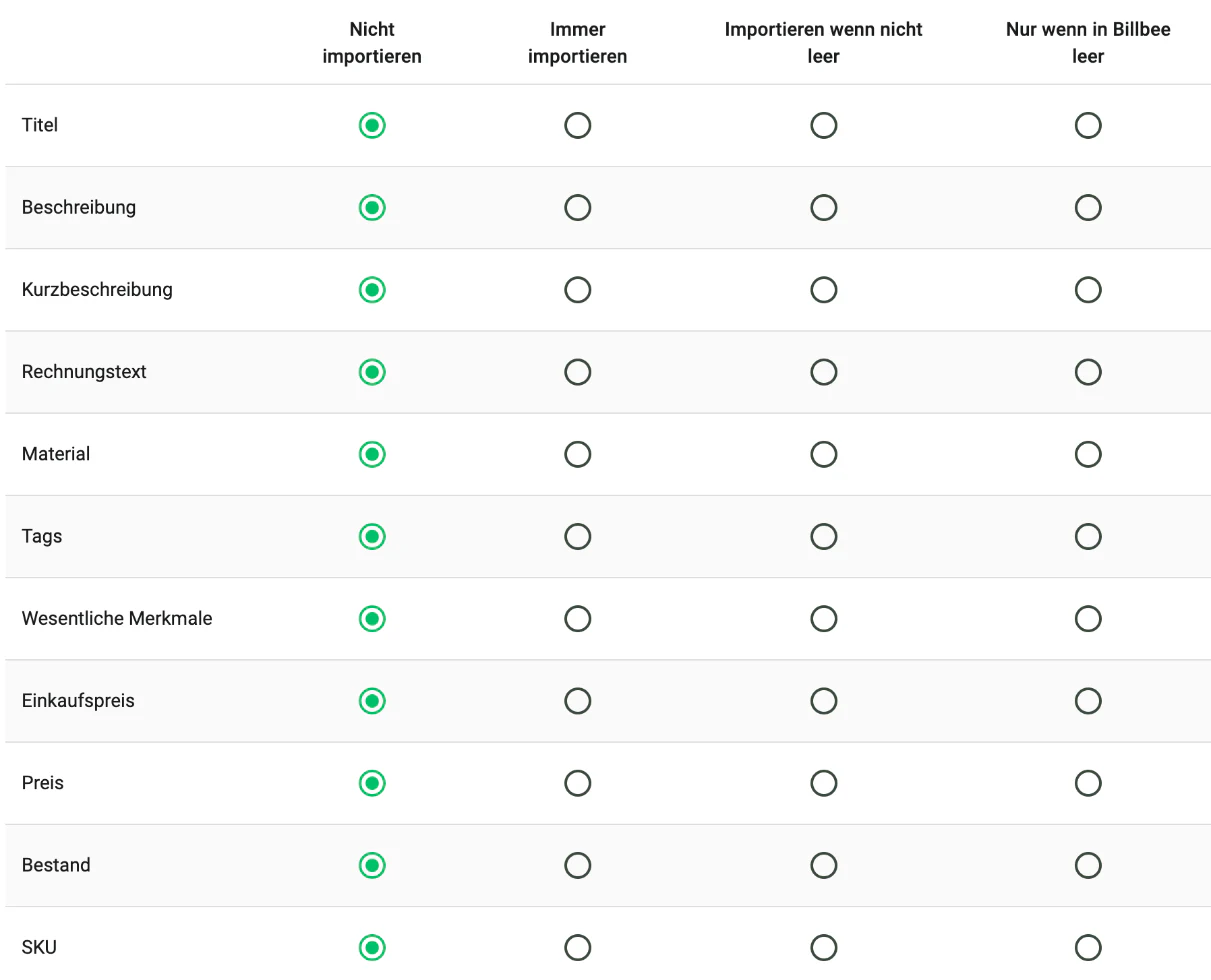
Task: Set Einkaufspreis to 'Immer importieren'
Action: point(578,701)
